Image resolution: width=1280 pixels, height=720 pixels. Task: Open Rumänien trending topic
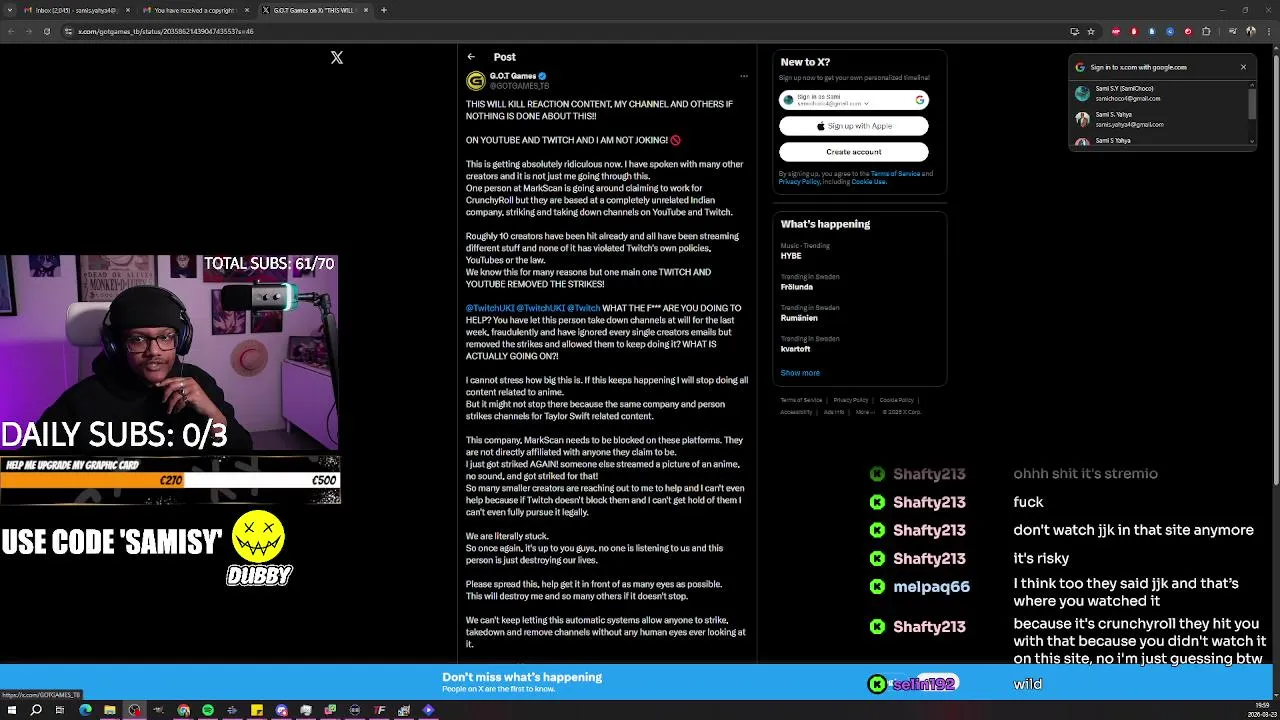point(799,318)
